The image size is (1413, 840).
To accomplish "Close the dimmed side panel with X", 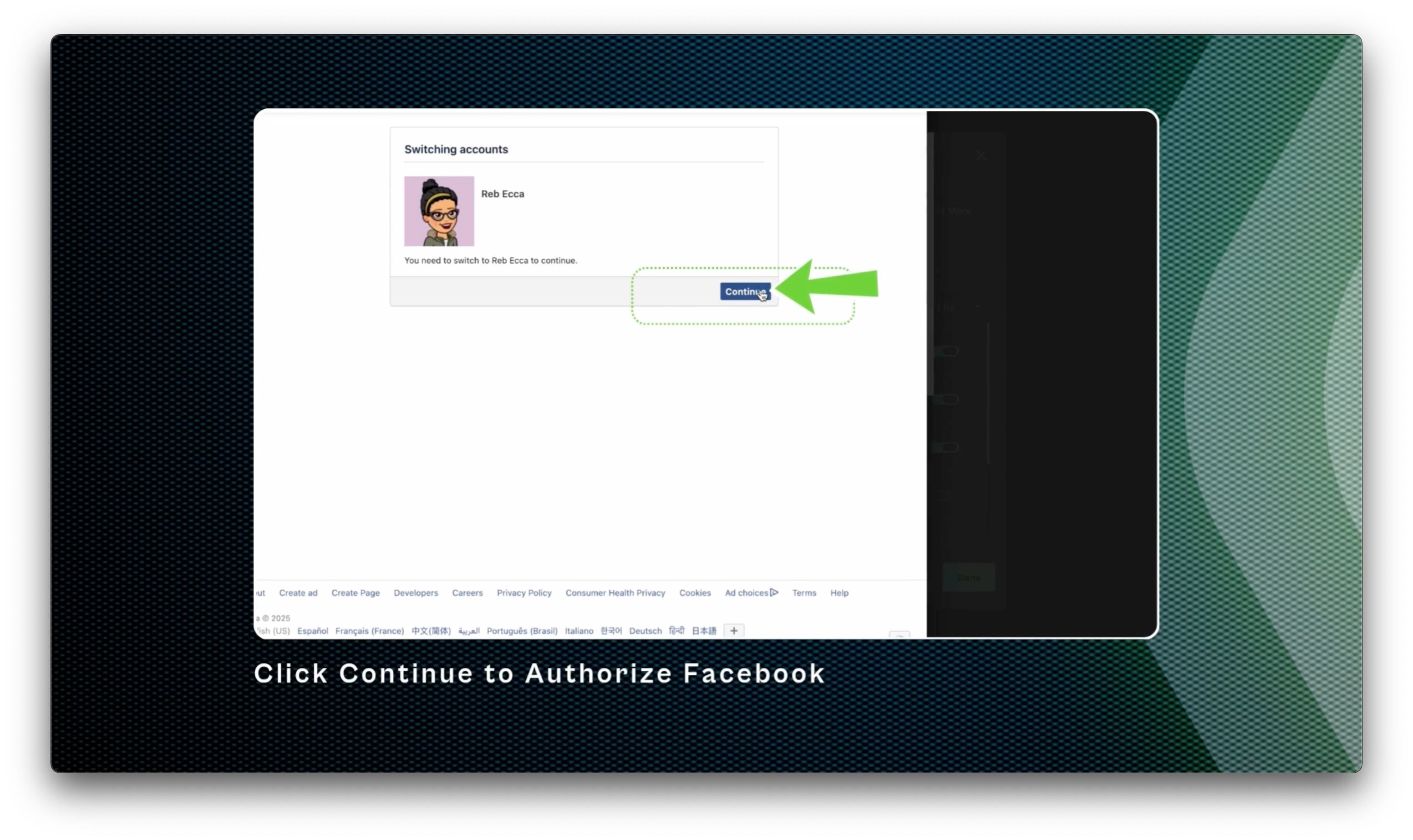I will pyautogui.click(x=981, y=155).
